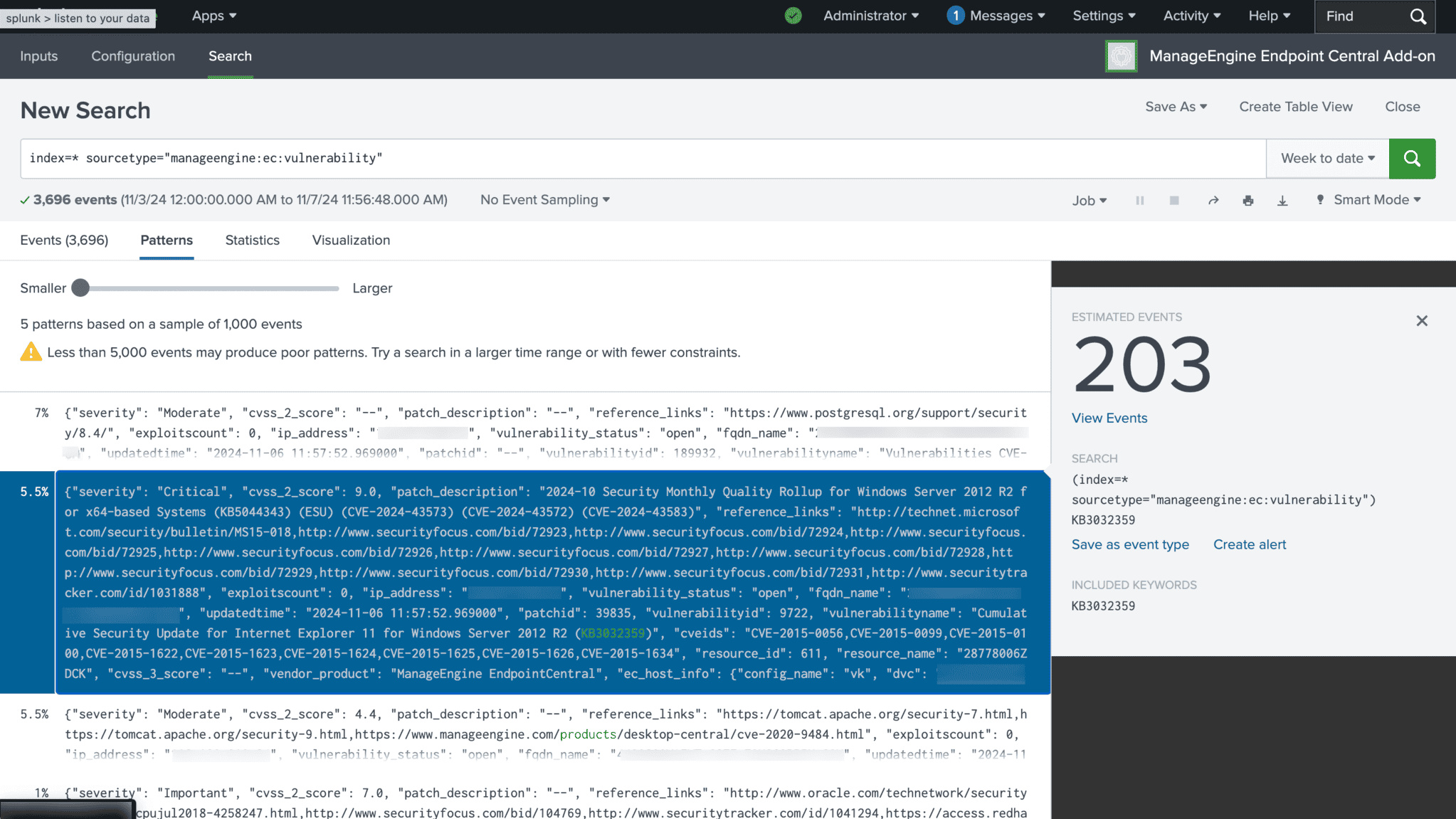Click the Smaller-Larger slider track

(210, 288)
